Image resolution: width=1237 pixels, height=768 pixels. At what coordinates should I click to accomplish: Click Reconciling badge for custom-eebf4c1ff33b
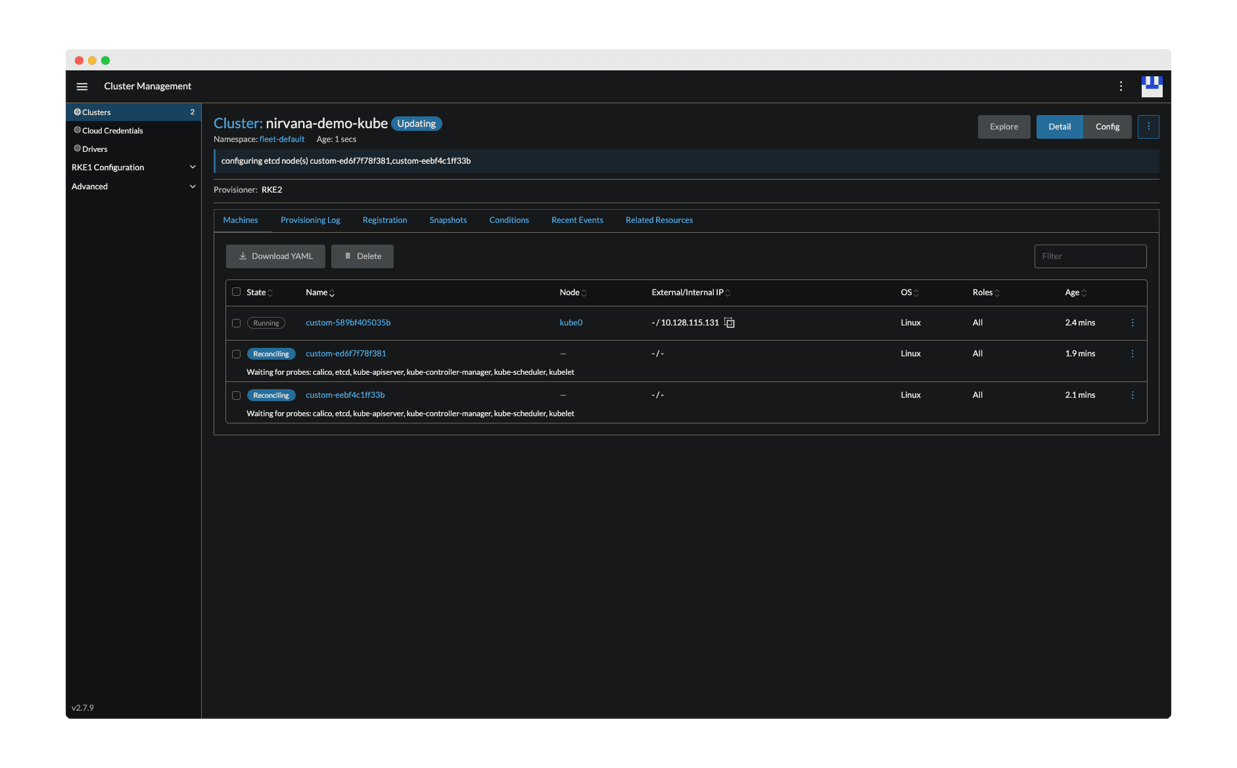271,395
